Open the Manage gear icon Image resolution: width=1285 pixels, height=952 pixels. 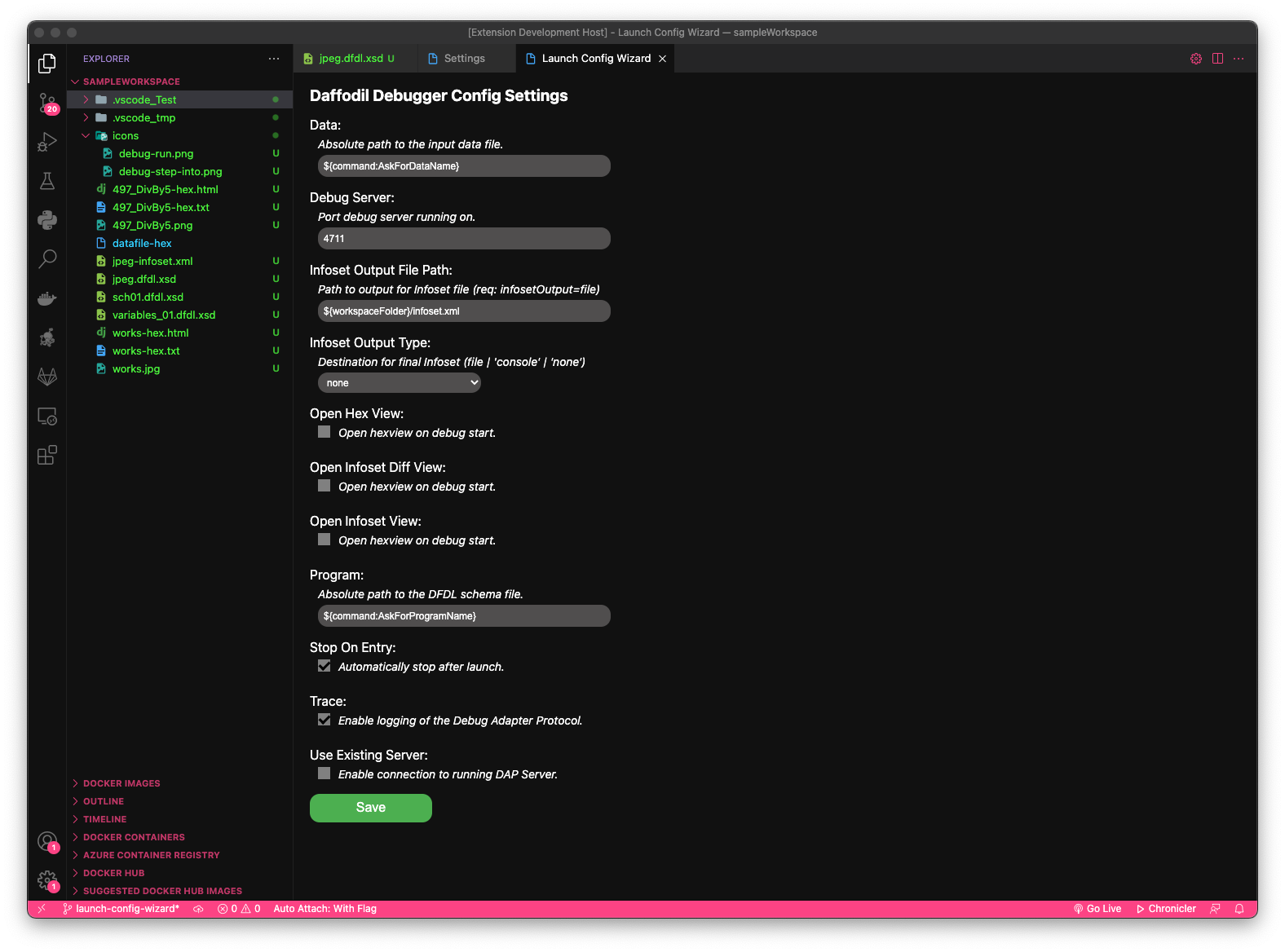47,880
